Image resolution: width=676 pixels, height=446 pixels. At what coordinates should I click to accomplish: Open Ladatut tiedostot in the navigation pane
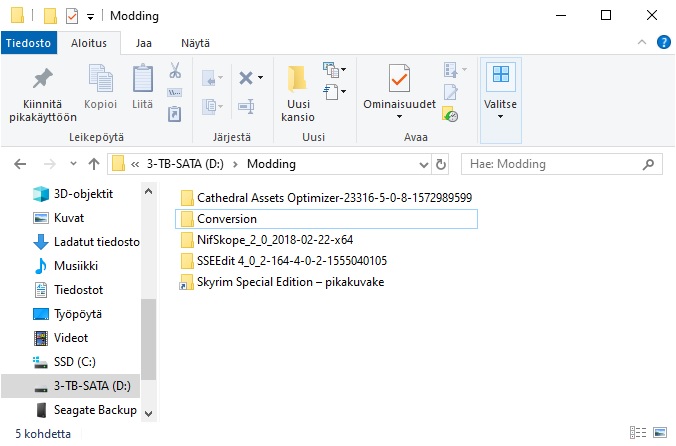(97, 241)
